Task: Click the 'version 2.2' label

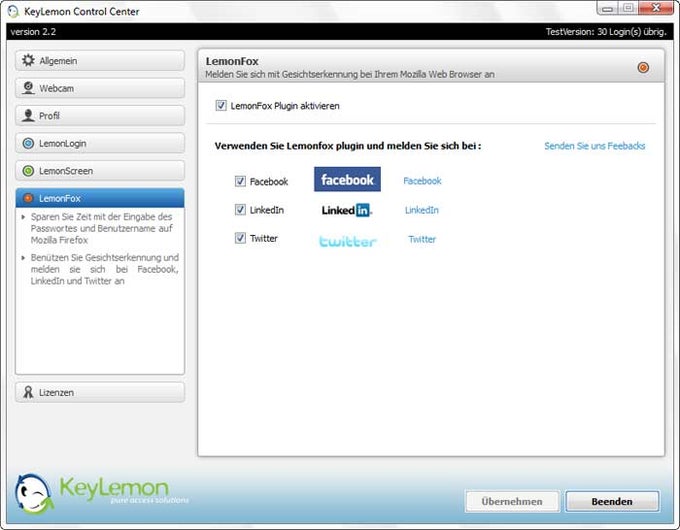Action: click(x=33, y=32)
